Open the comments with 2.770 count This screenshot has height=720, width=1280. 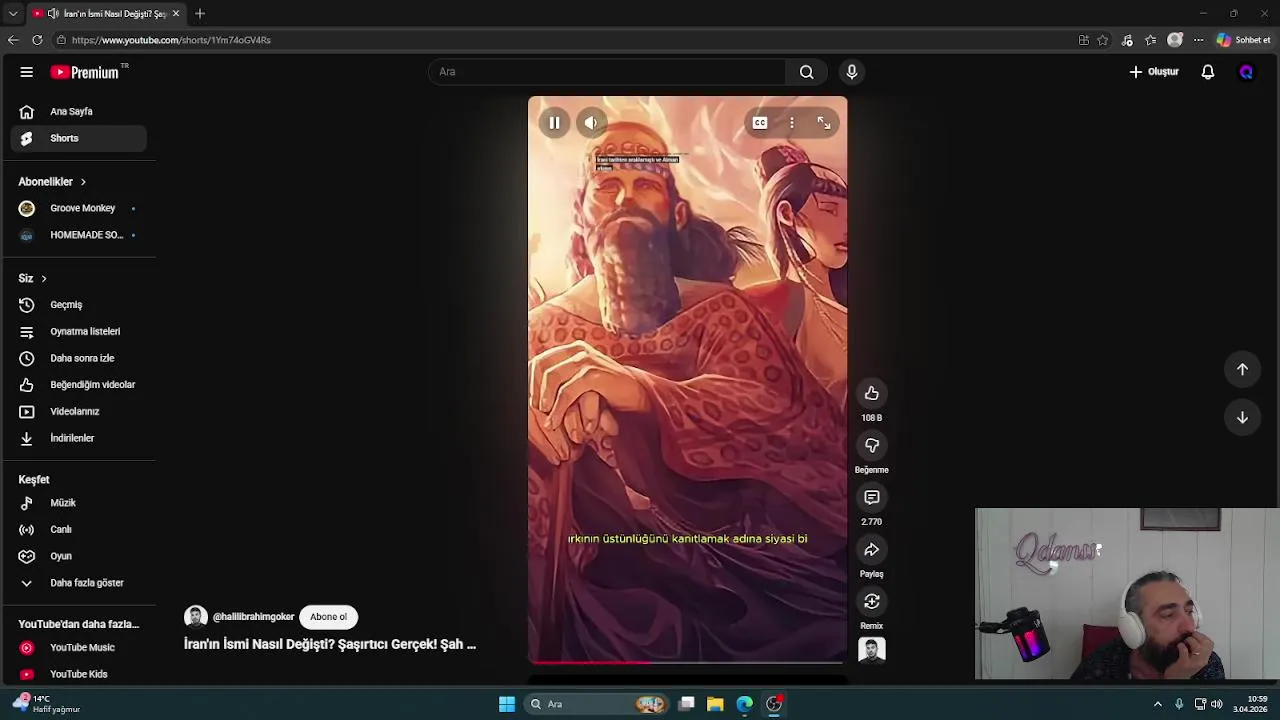(x=872, y=497)
